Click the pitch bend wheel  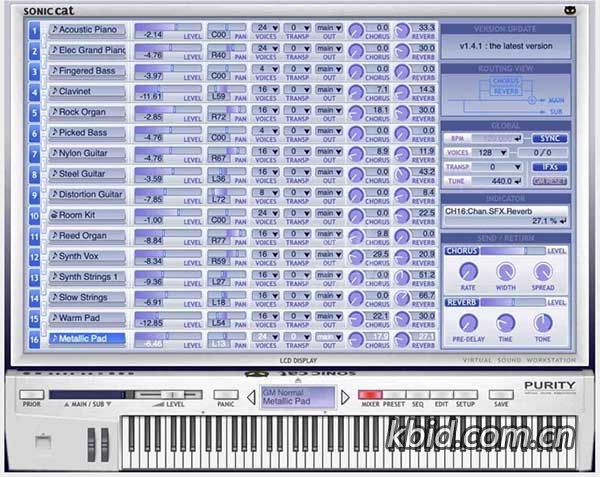point(91,445)
